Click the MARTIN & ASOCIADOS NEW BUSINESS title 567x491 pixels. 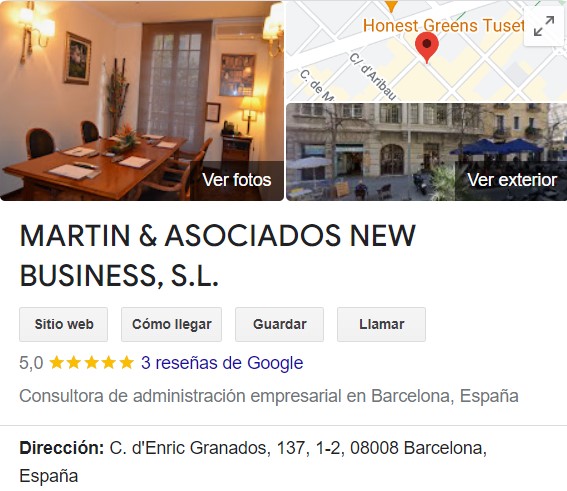(x=218, y=255)
